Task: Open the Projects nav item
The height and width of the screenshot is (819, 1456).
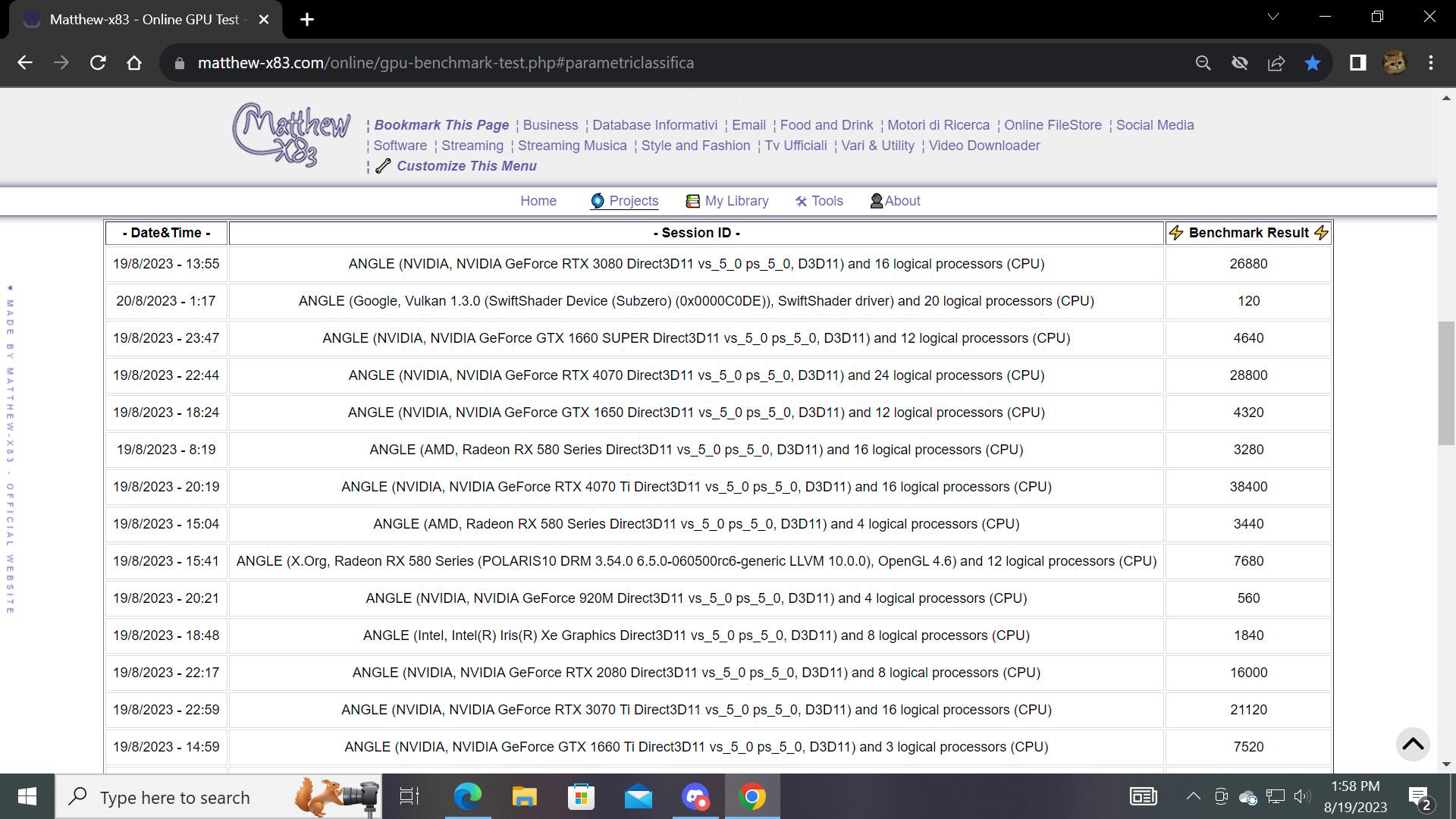Action: [x=624, y=201]
